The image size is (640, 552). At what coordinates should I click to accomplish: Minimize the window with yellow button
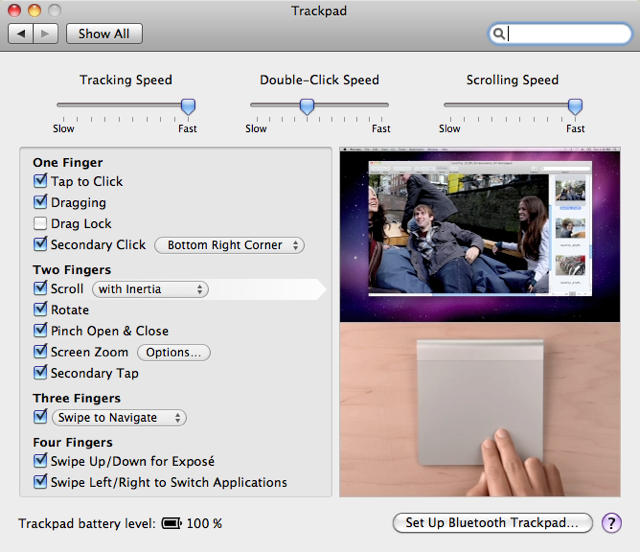[34, 10]
